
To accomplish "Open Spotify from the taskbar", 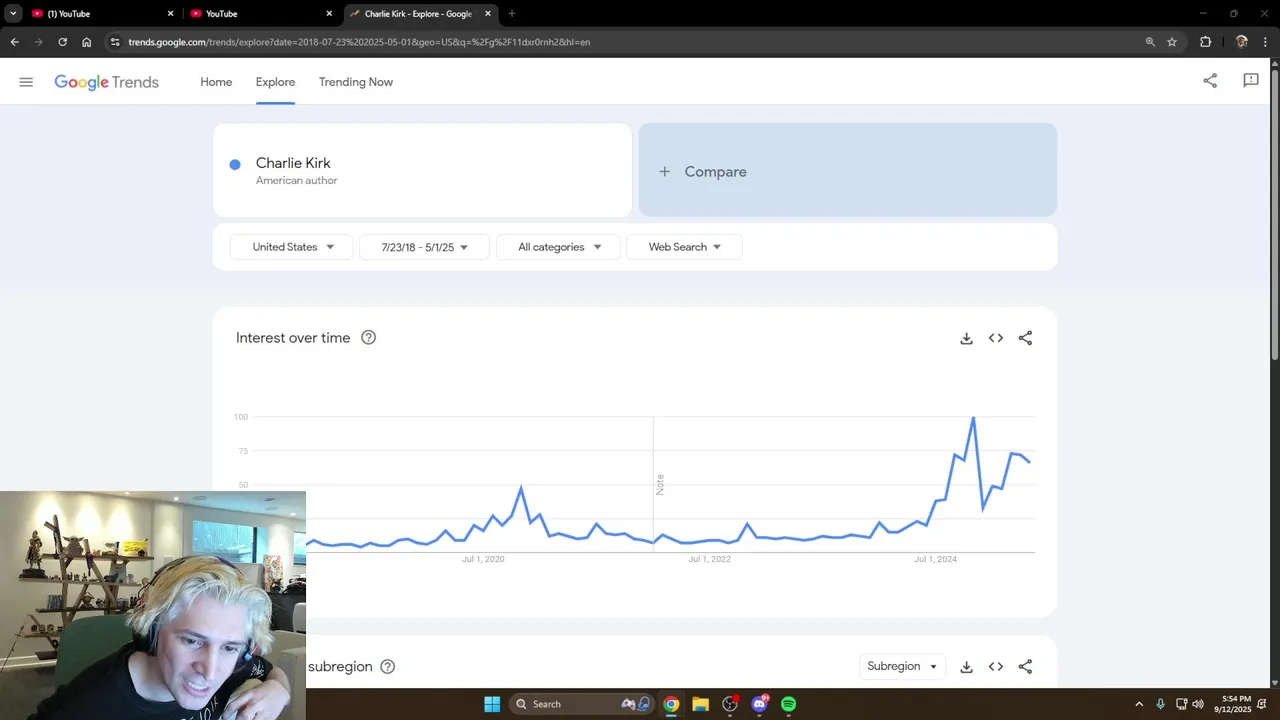I will tap(788, 704).
